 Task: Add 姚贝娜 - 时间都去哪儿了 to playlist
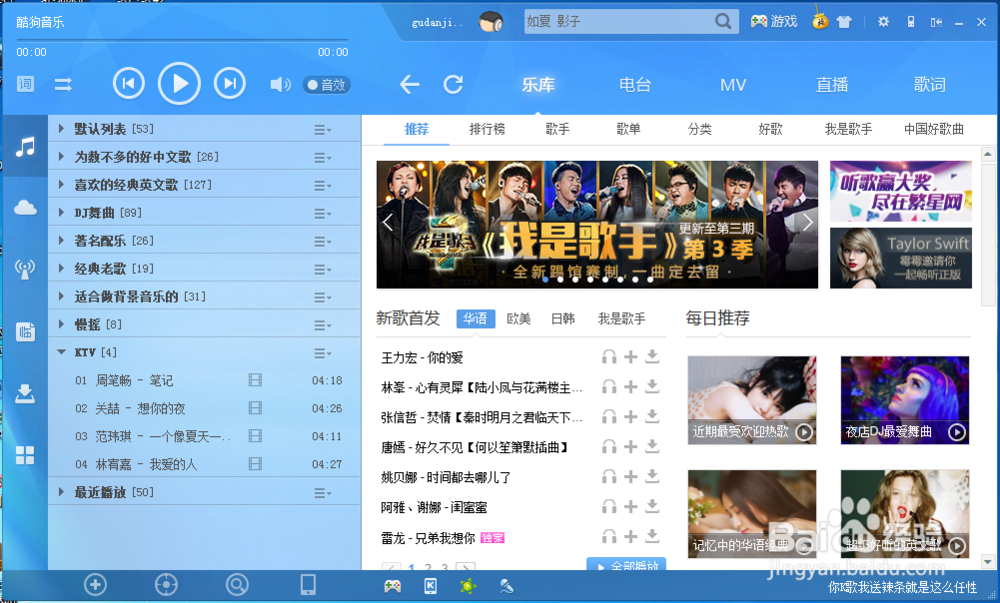(x=631, y=476)
